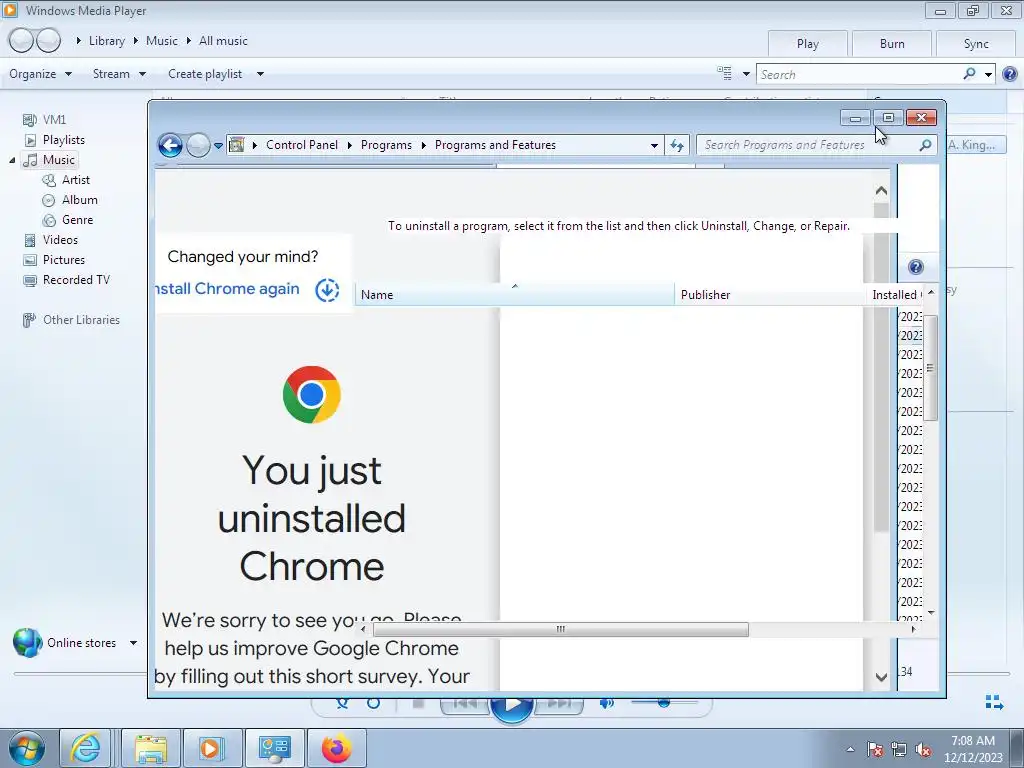
Task: Select the VM1 library node
Action: point(54,120)
